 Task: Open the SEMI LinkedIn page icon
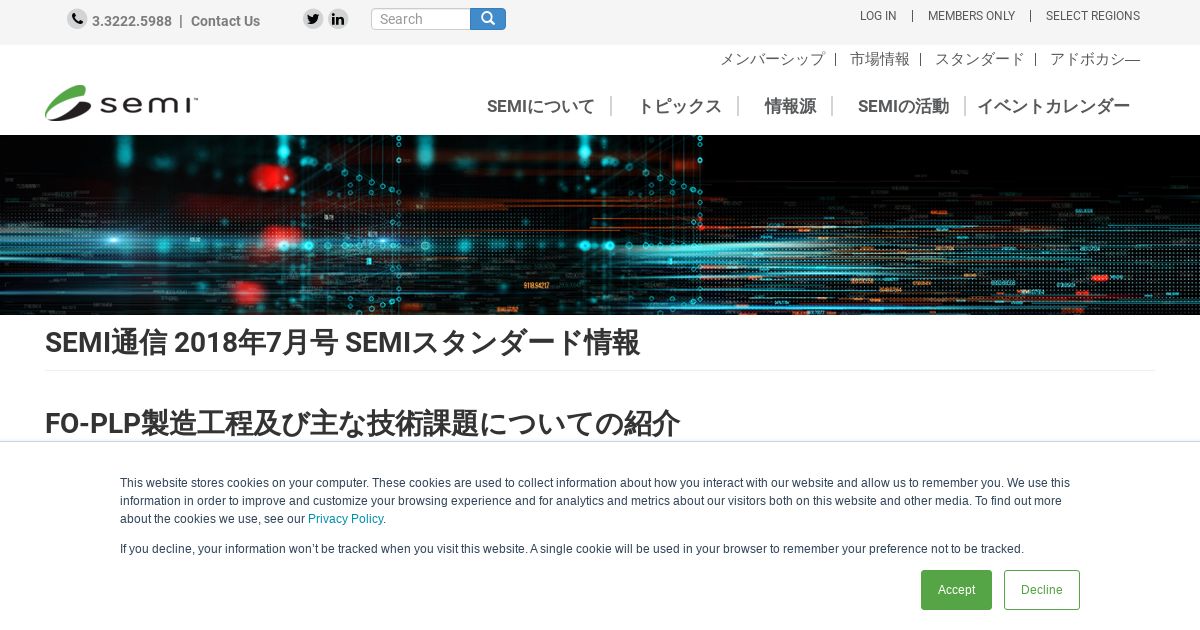[x=338, y=19]
